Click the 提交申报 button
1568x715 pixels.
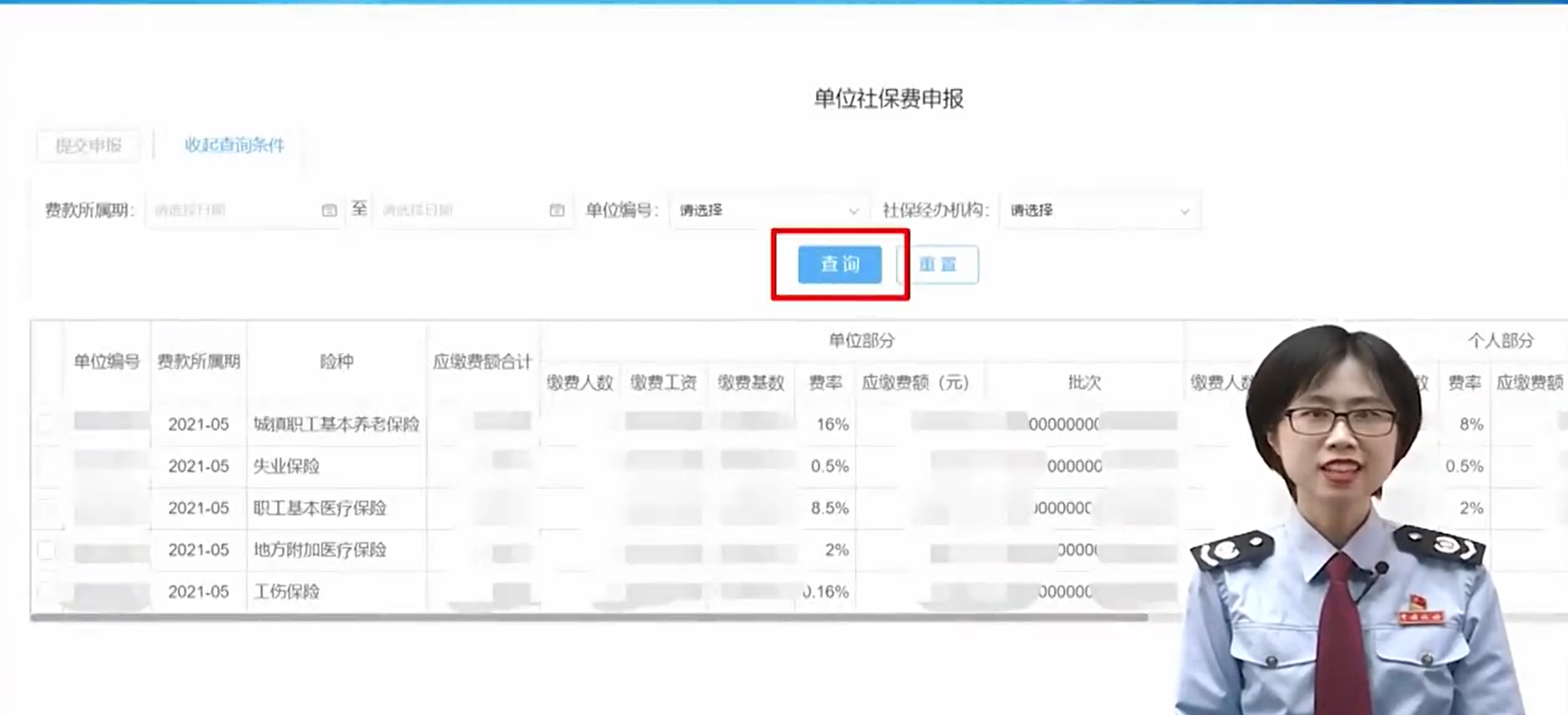[88, 146]
